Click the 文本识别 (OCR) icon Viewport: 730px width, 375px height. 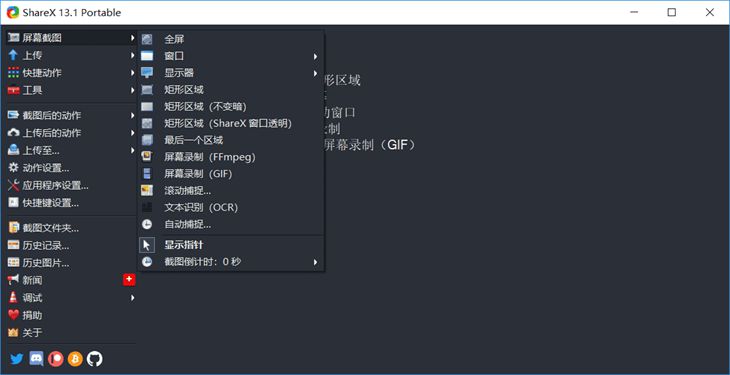pyautogui.click(x=147, y=208)
